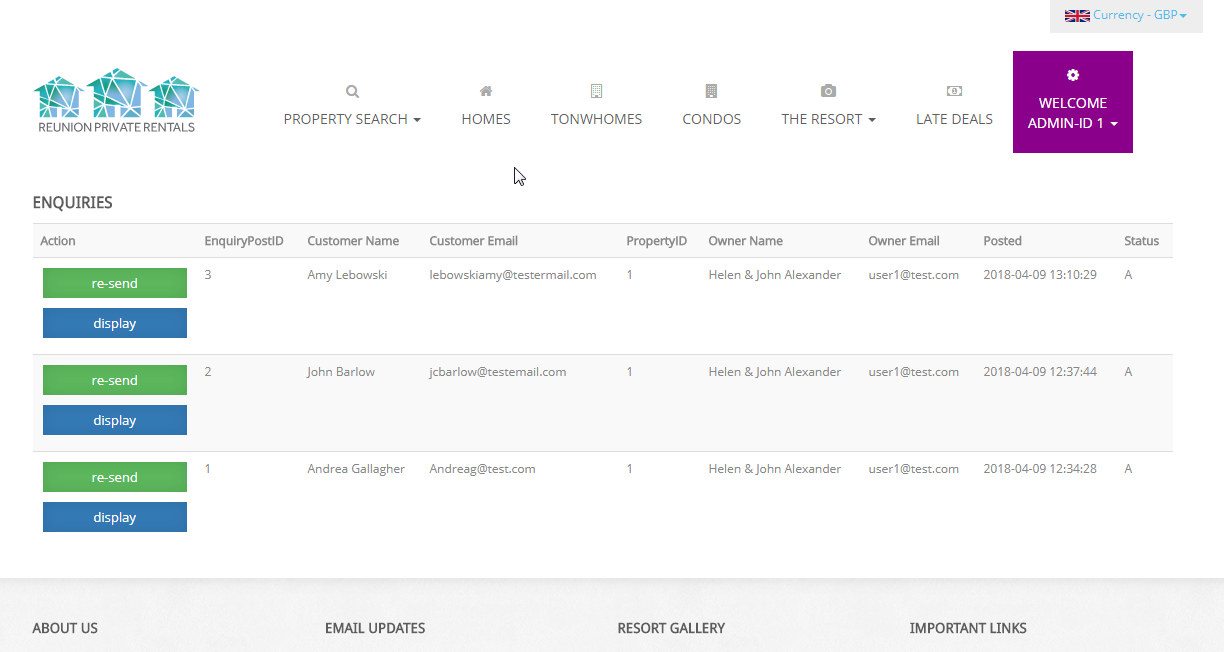Click the About Us footer heading
This screenshot has width=1224, height=652.
click(x=65, y=628)
